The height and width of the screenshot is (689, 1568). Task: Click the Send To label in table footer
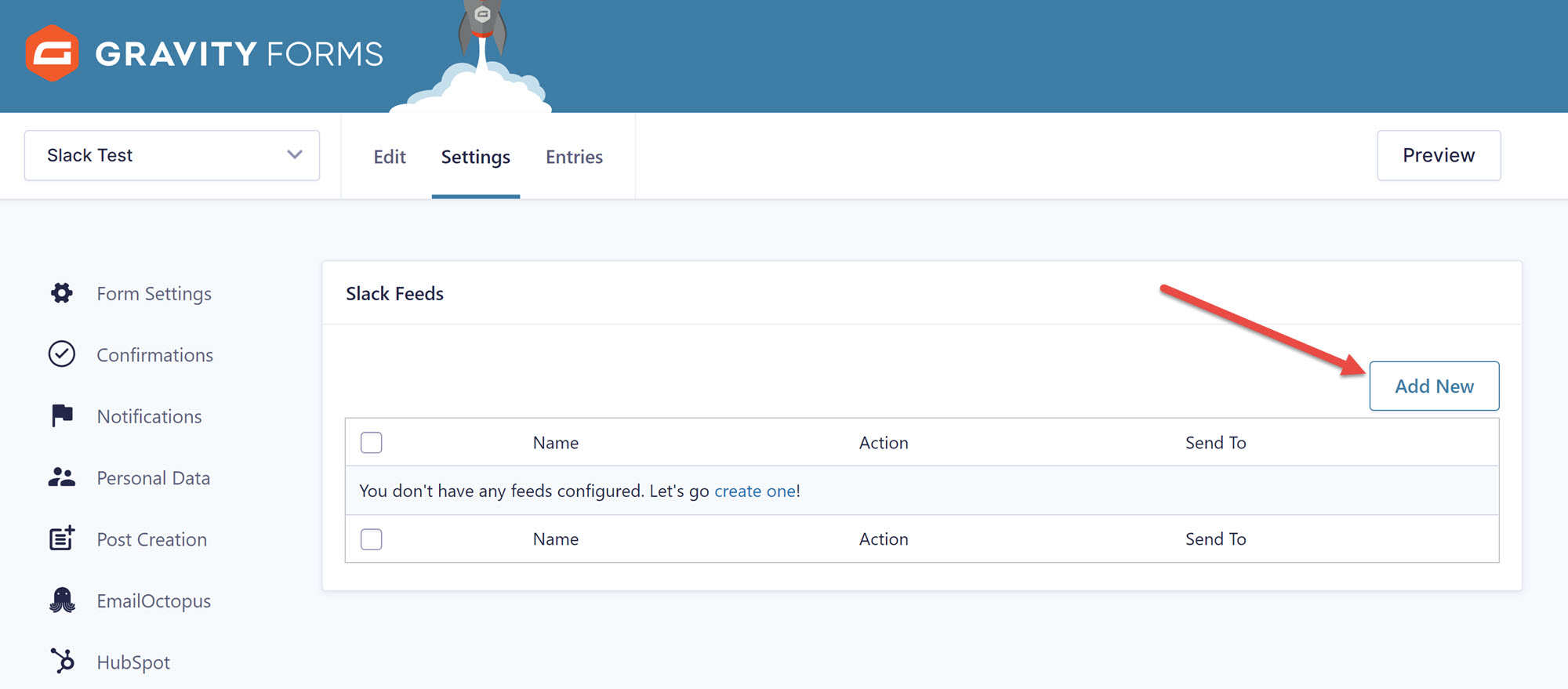pyautogui.click(x=1215, y=539)
